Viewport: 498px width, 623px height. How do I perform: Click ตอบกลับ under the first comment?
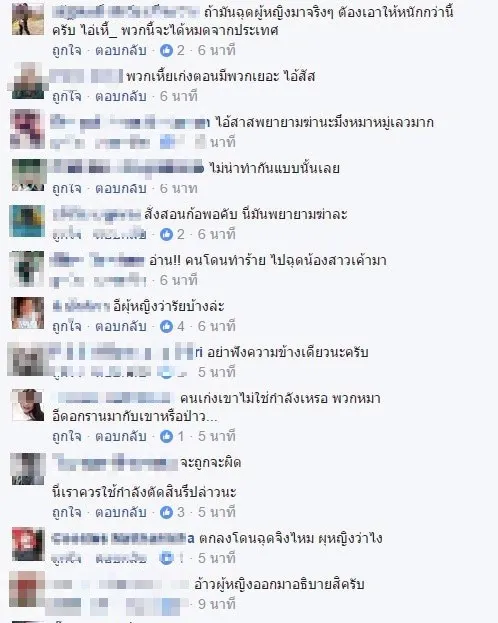pyautogui.click(x=121, y=50)
